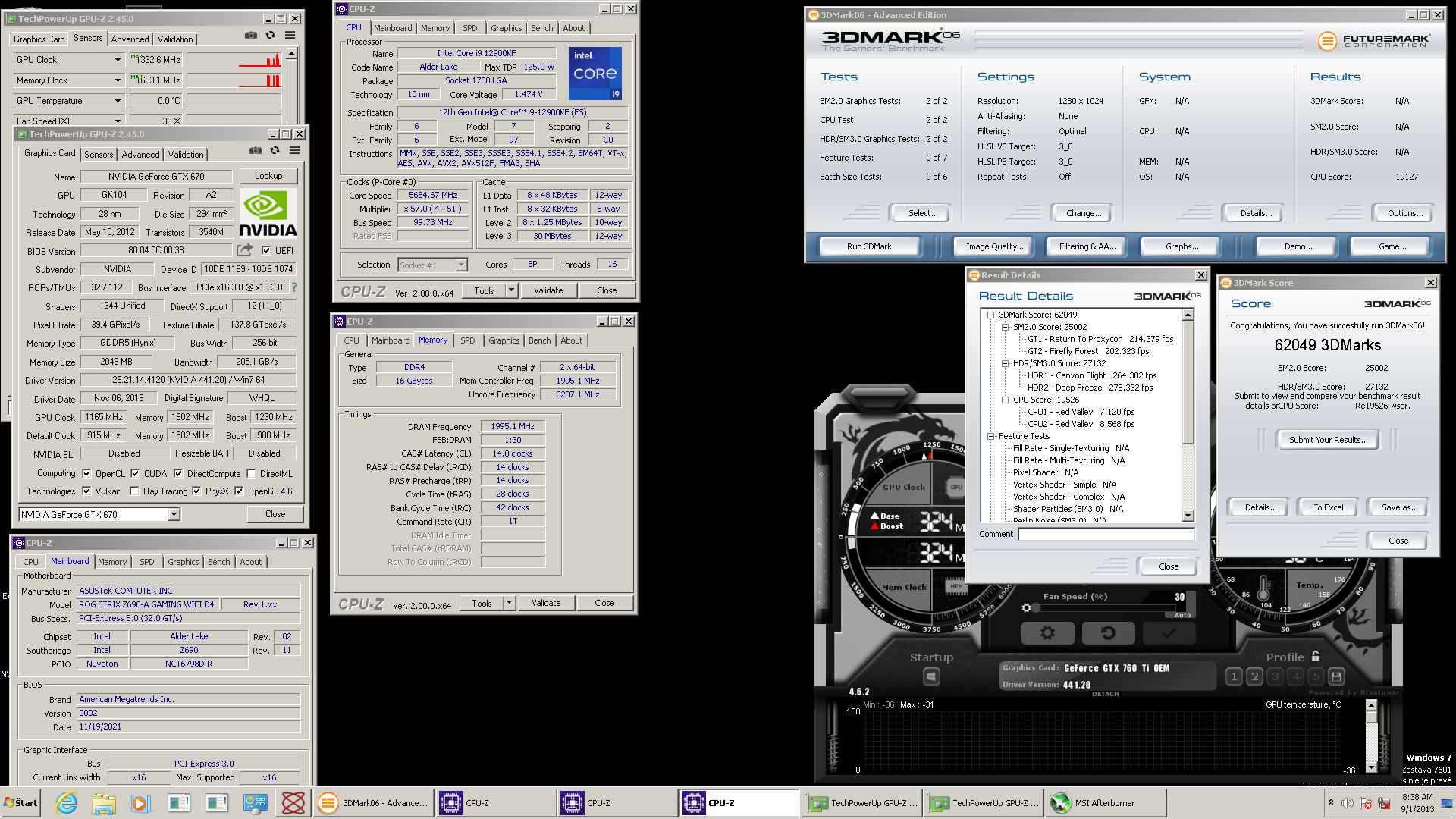Click Afterburner reset arrow button
This screenshot has width=1456, height=819.
1108,632
